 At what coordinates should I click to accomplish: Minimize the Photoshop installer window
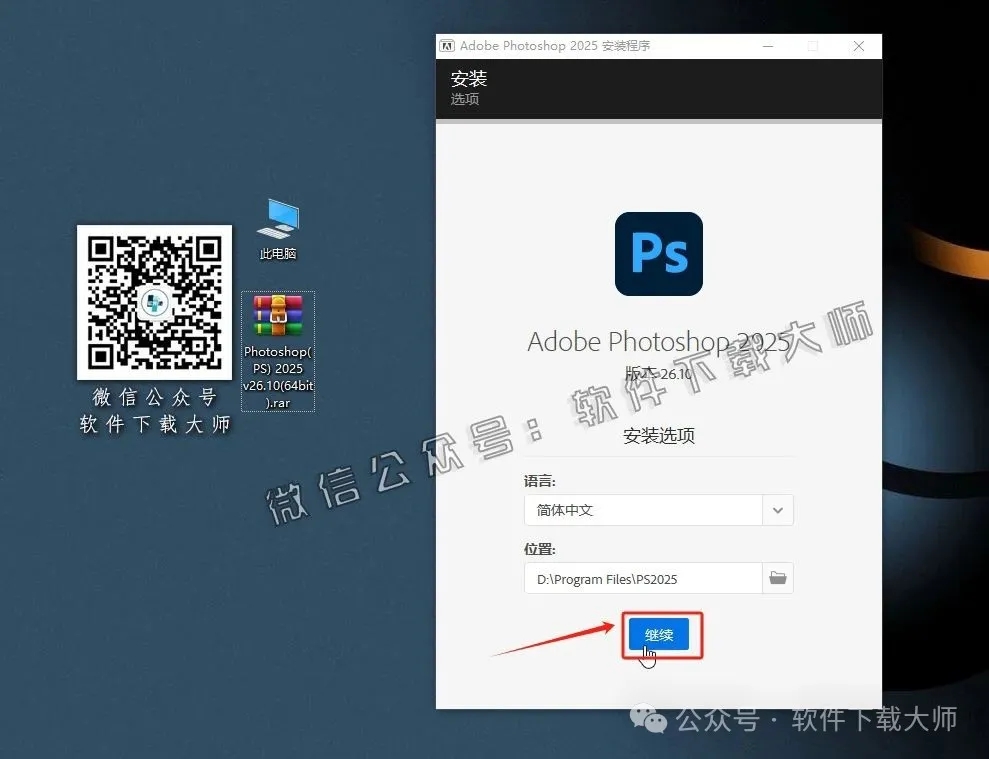click(766, 45)
